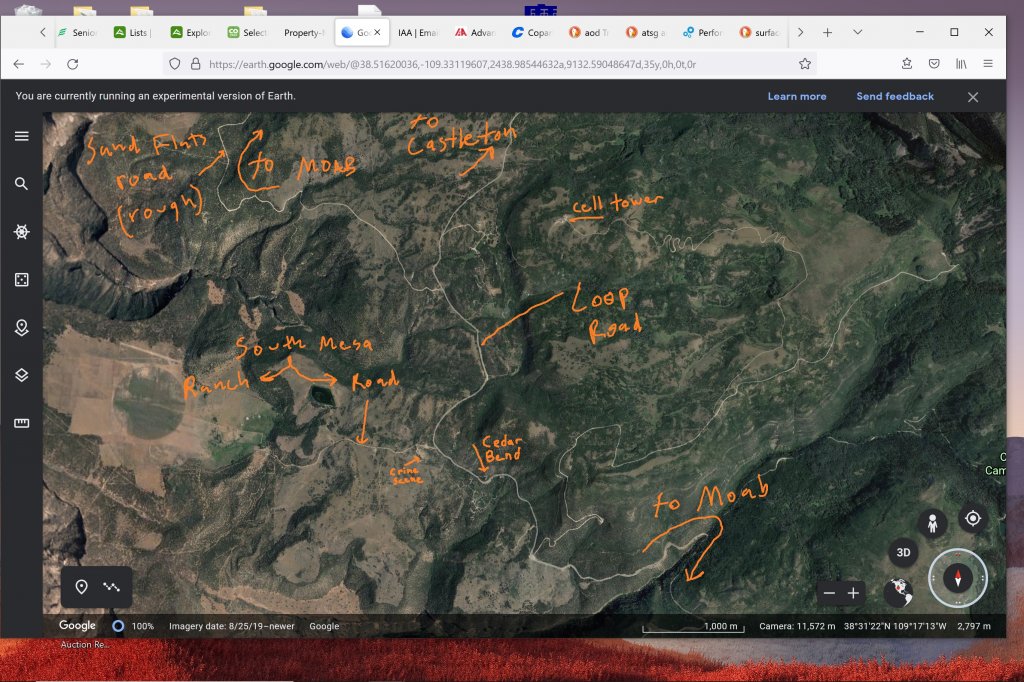Screen dimensions: 1024x682
Task: Open the Google Earth hamburger menu
Action: point(21,136)
